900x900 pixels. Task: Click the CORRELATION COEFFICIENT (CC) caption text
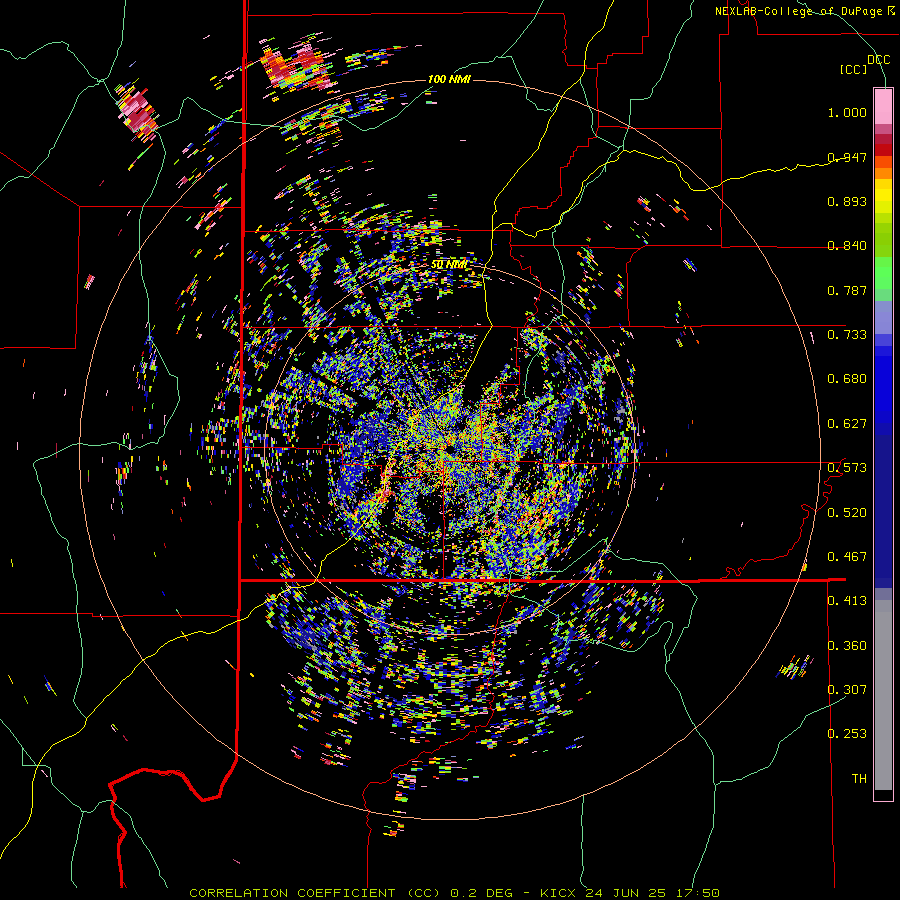(315, 893)
